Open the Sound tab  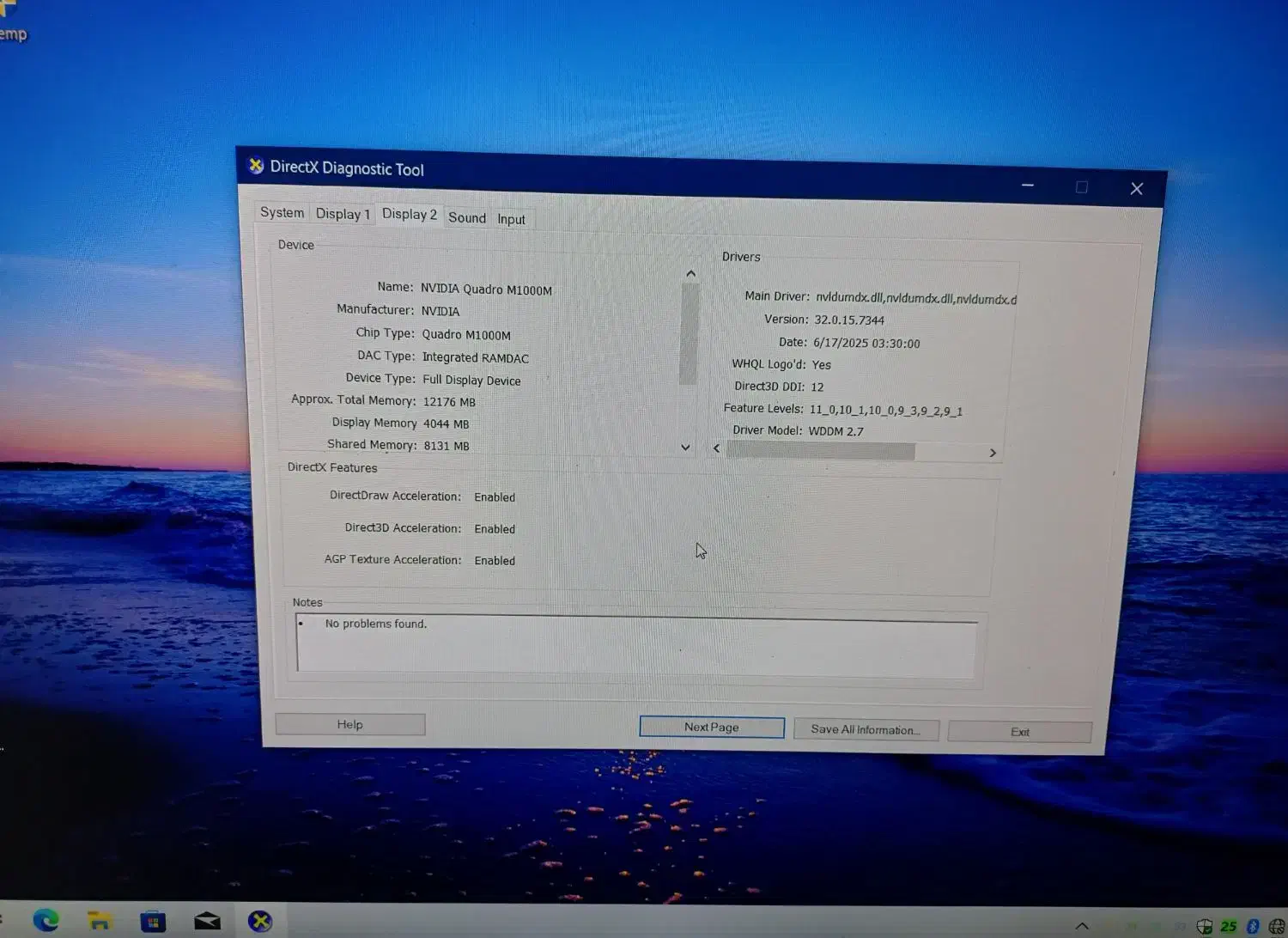coord(467,218)
